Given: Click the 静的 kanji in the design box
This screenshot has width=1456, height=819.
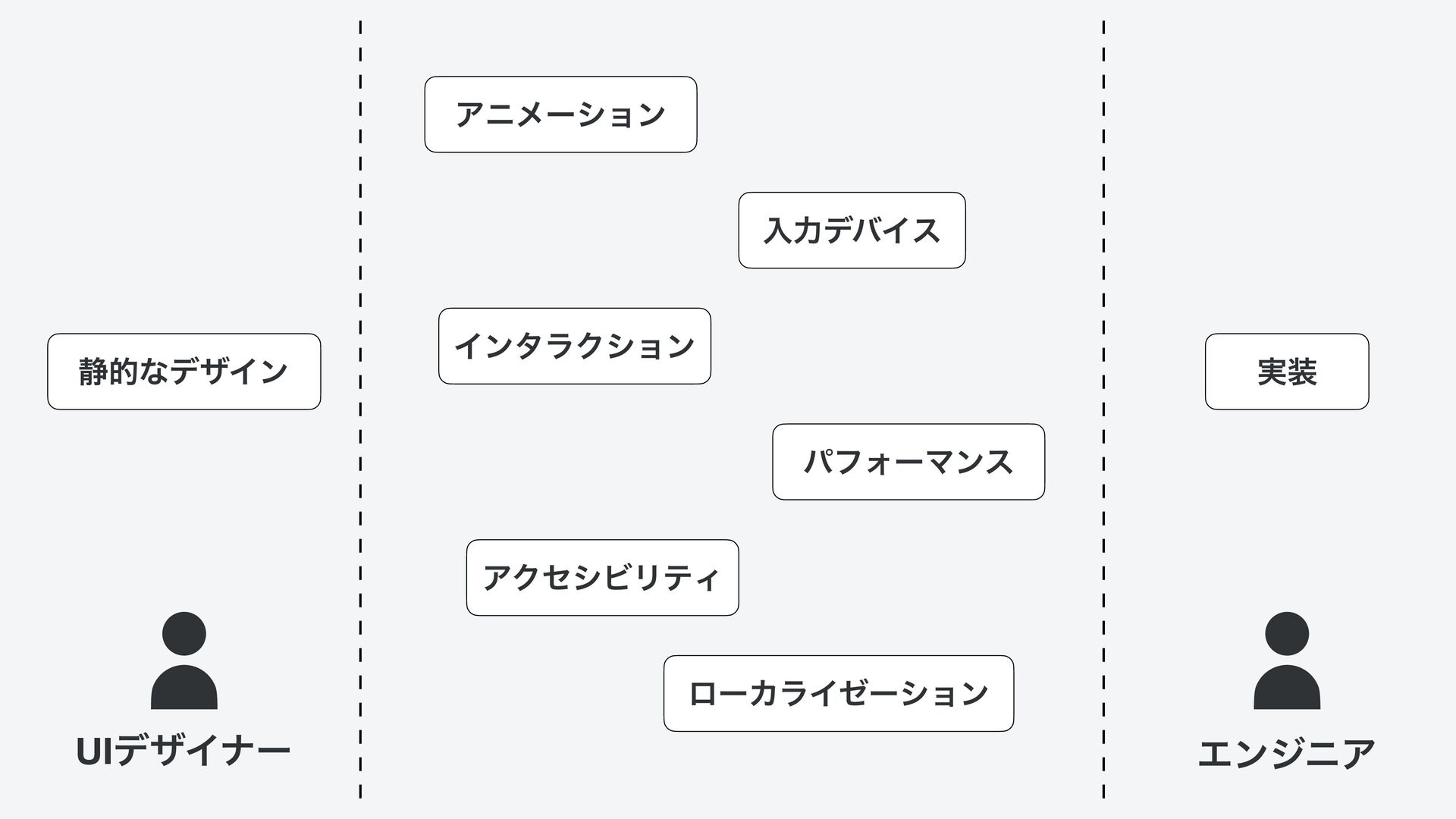Looking at the screenshot, I should (x=108, y=372).
